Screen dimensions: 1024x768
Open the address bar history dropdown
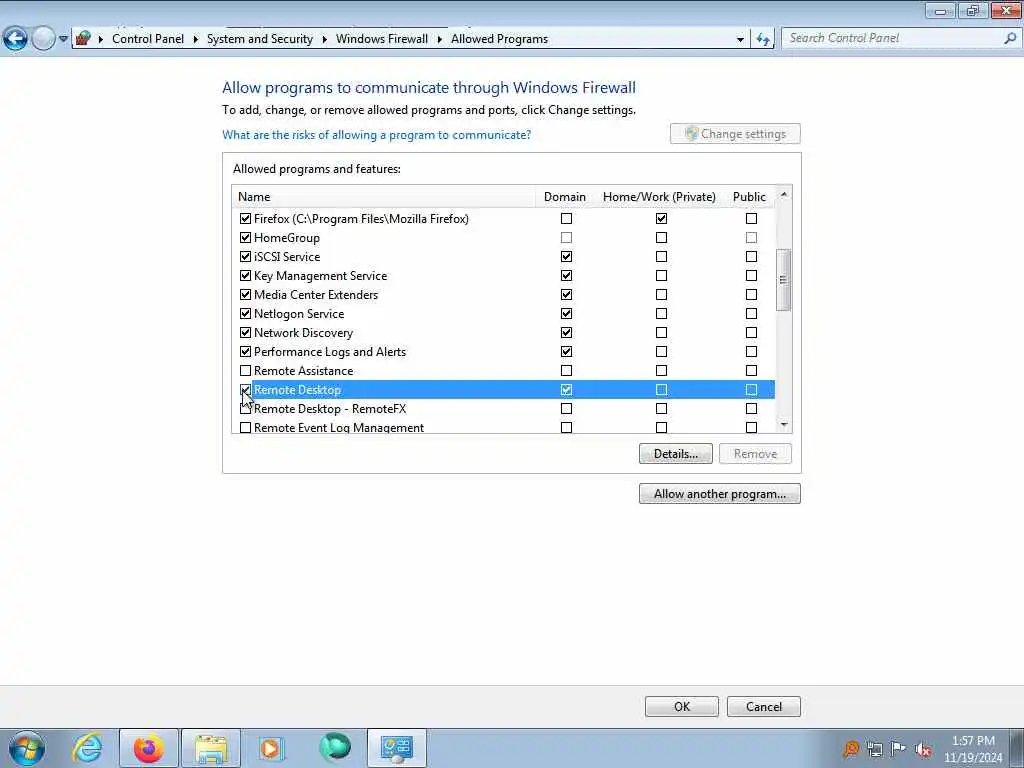click(x=740, y=39)
